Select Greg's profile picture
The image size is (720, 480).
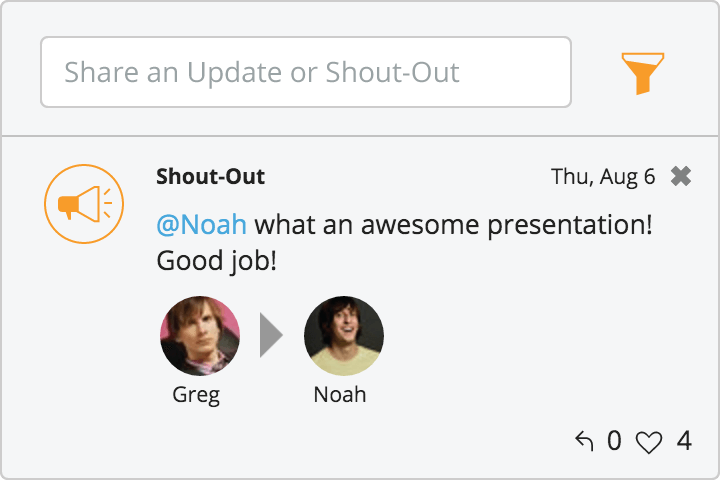pos(199,336)
